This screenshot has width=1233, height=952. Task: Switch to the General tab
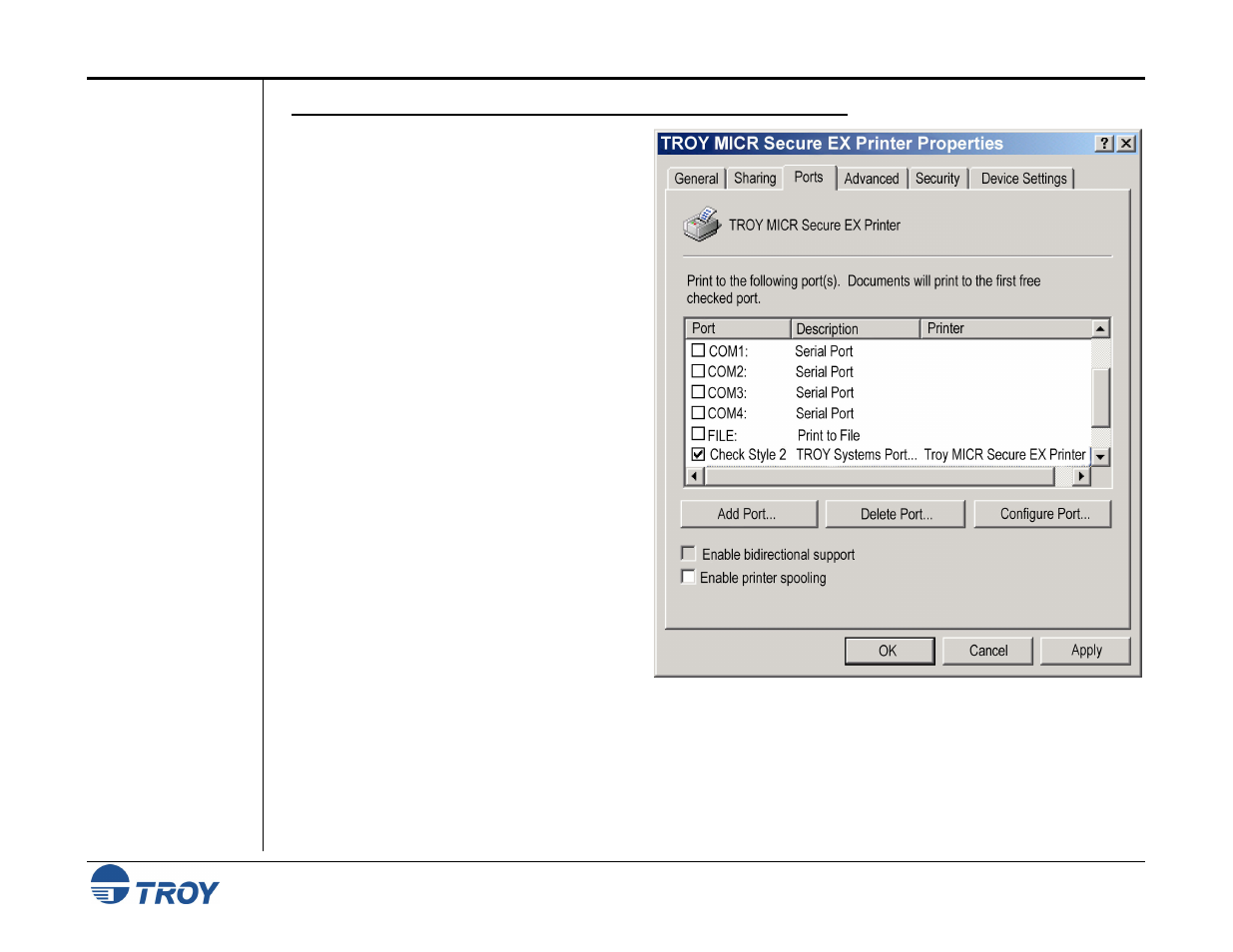click(696, 179)
